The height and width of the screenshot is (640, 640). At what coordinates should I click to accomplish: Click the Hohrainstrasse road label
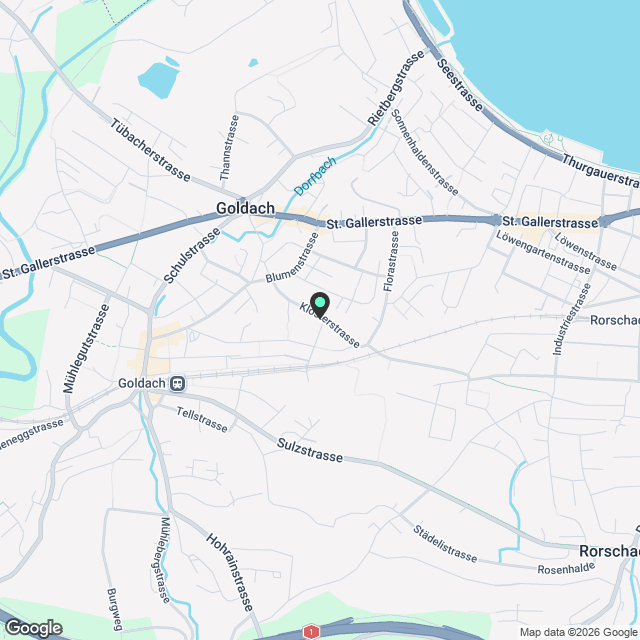coord(230,572)
